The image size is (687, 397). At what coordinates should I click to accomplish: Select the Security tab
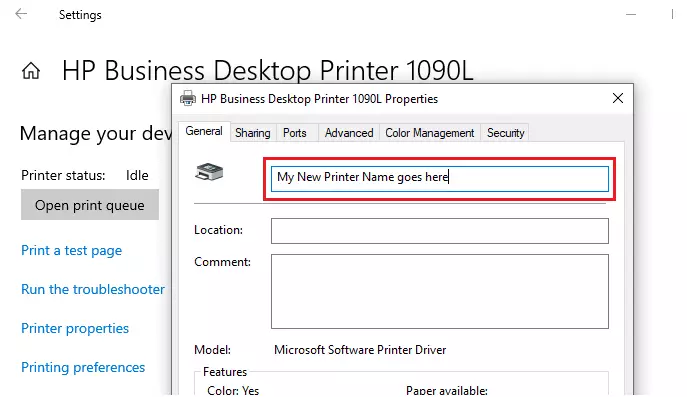[505, 133]
